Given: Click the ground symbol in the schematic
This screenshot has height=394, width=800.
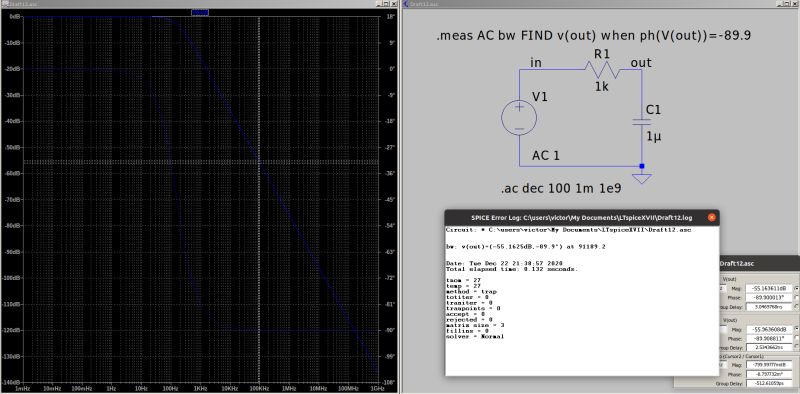Looking at the screenshot, I should (642, 179).
